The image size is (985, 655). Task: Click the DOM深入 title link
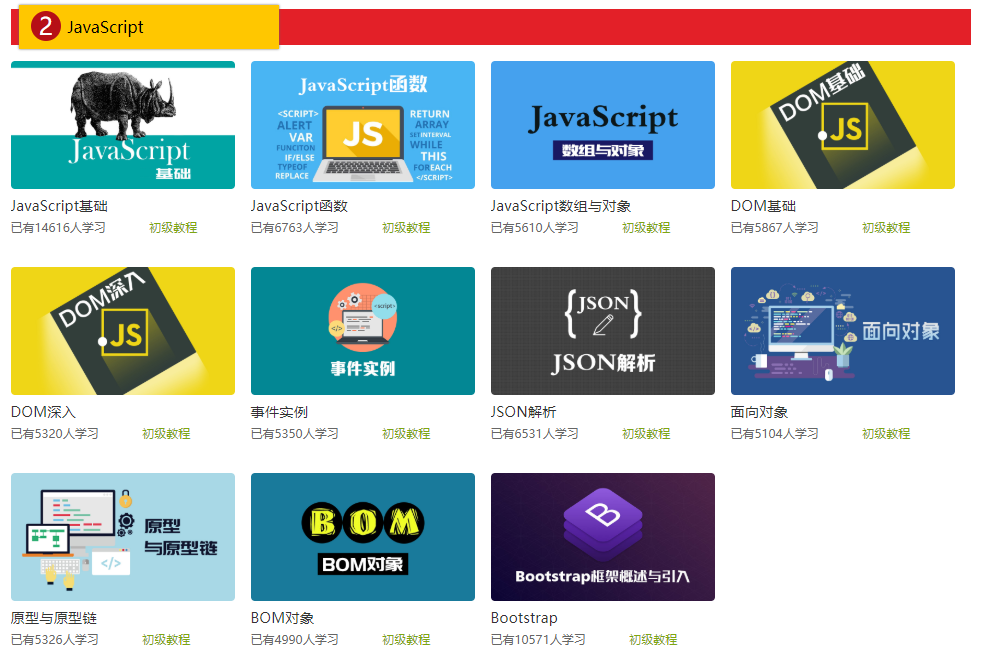43,412
